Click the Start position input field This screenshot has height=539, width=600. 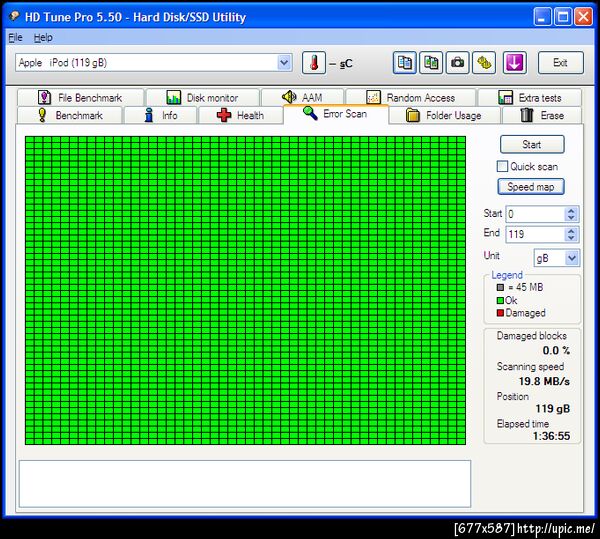tap(535, 214)
